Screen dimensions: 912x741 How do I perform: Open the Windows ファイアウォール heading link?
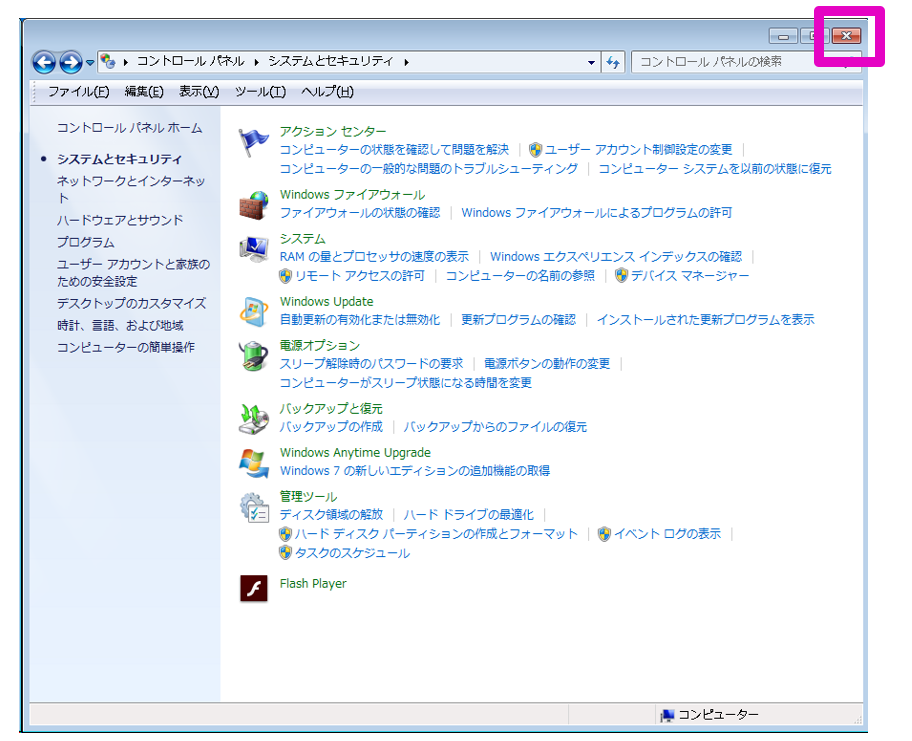point(352,194)
